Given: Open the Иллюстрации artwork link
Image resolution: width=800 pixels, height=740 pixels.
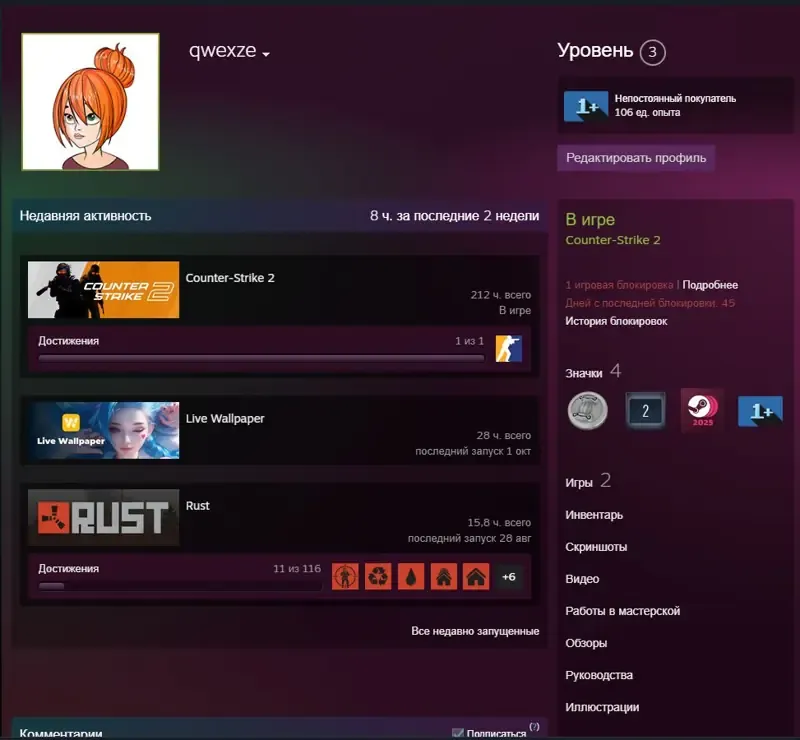Looking at the screenshot, I should [602, 707].
